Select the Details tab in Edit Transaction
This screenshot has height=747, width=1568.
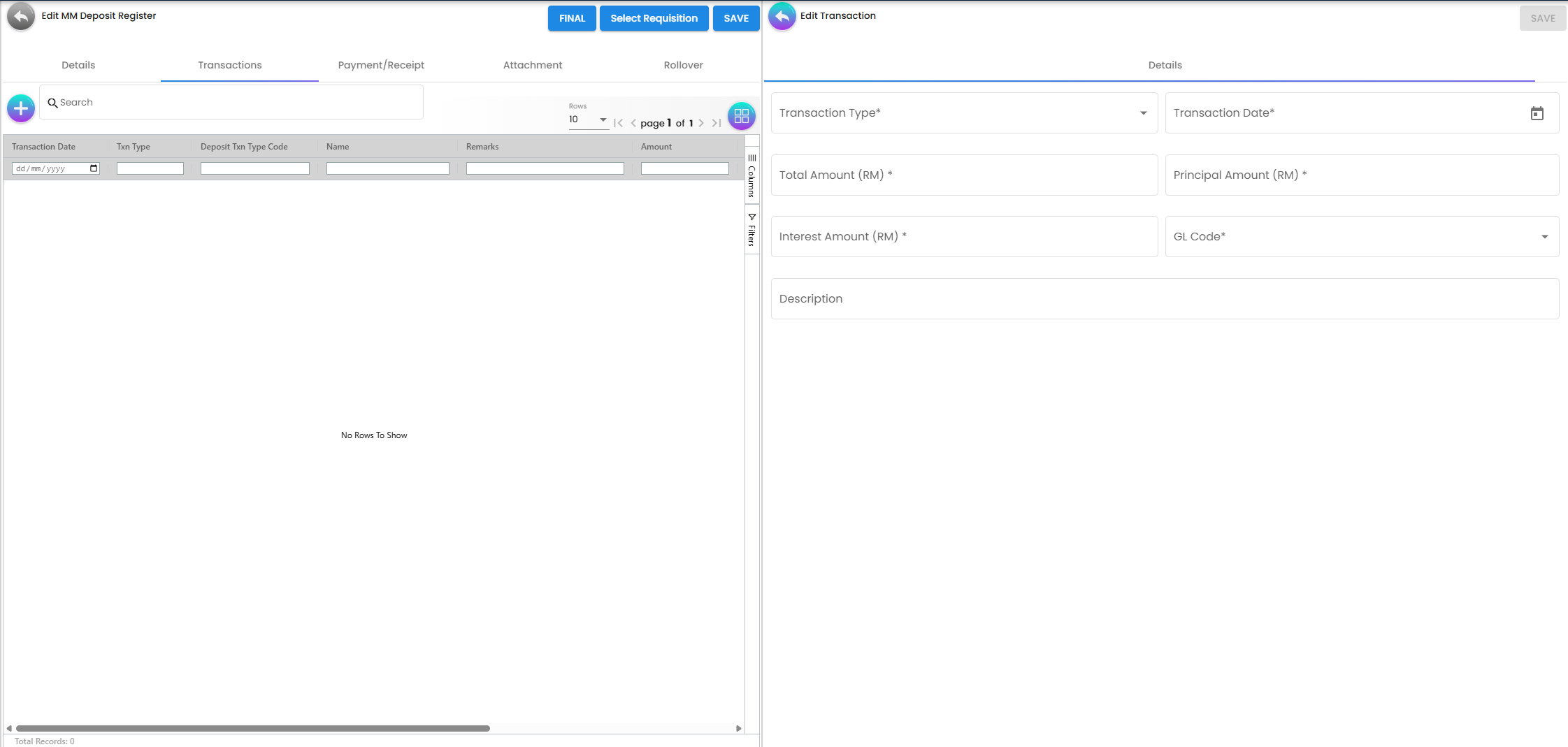coord(1165,65)
